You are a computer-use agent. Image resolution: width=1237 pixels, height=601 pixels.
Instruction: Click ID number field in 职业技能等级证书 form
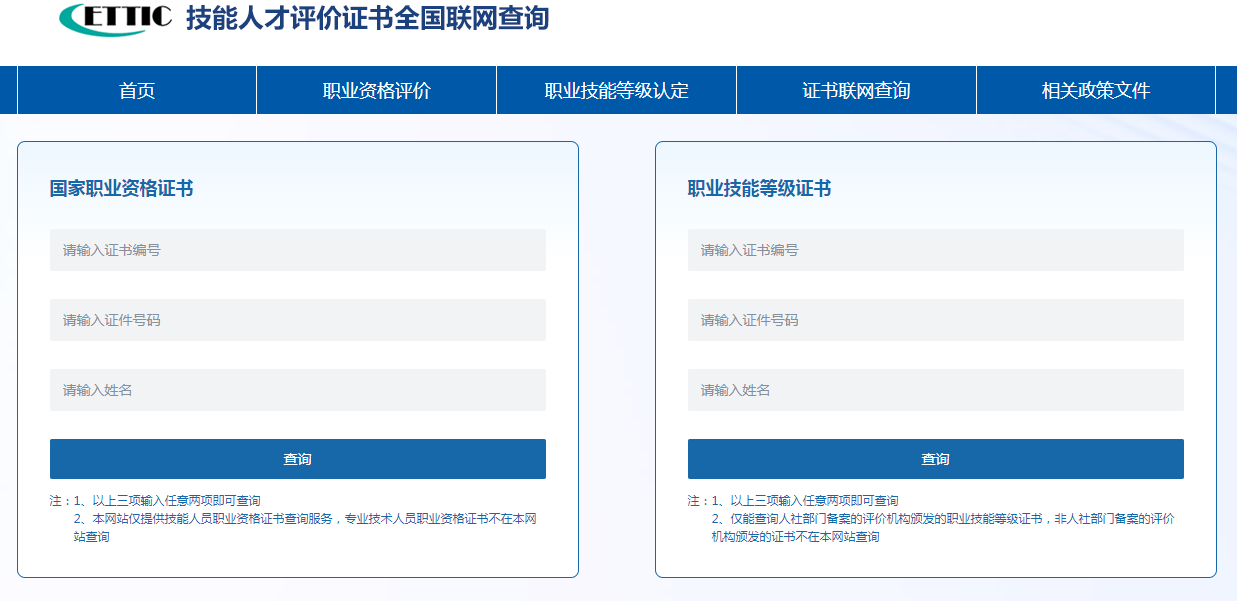[935, 320]
